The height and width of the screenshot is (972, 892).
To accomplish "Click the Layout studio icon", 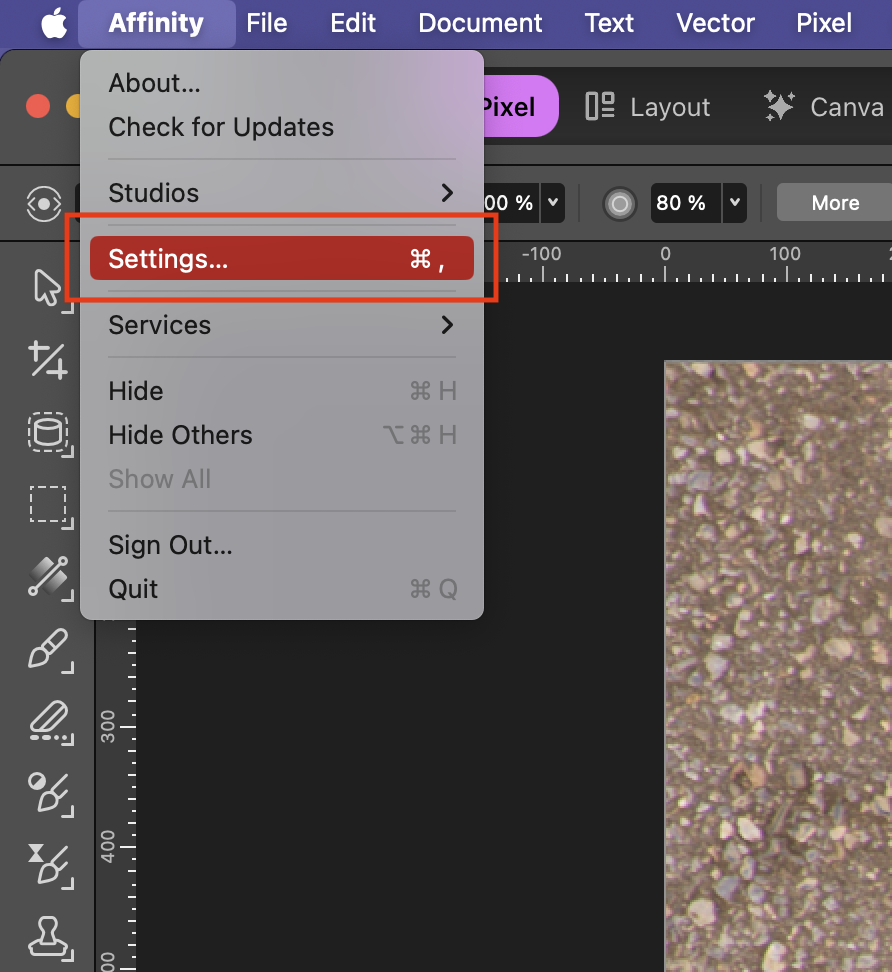I will point(600,106).
